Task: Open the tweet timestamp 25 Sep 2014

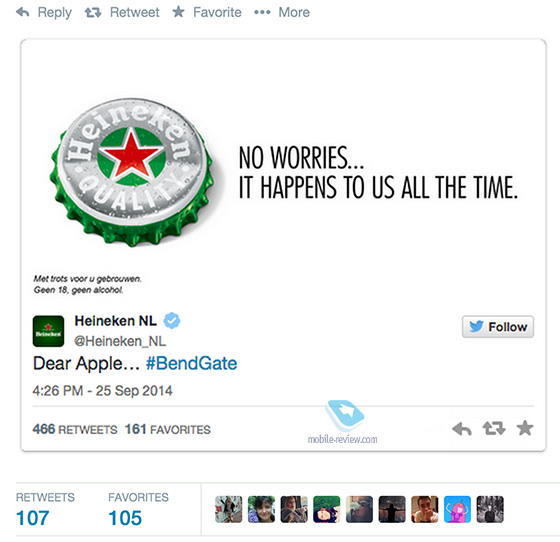Action: [x=102, y=391]
